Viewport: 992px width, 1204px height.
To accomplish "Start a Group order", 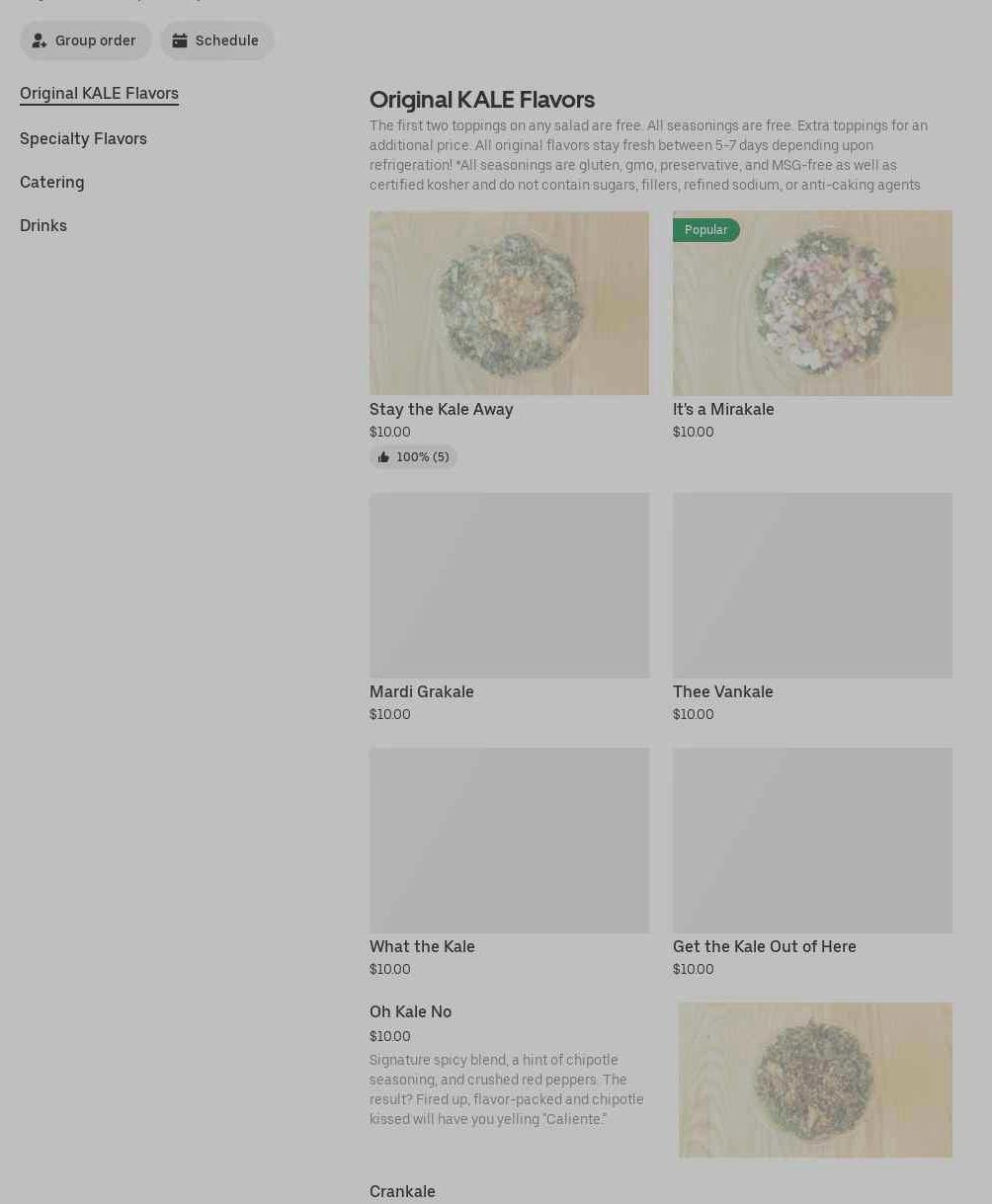I will tap(86, 40).
